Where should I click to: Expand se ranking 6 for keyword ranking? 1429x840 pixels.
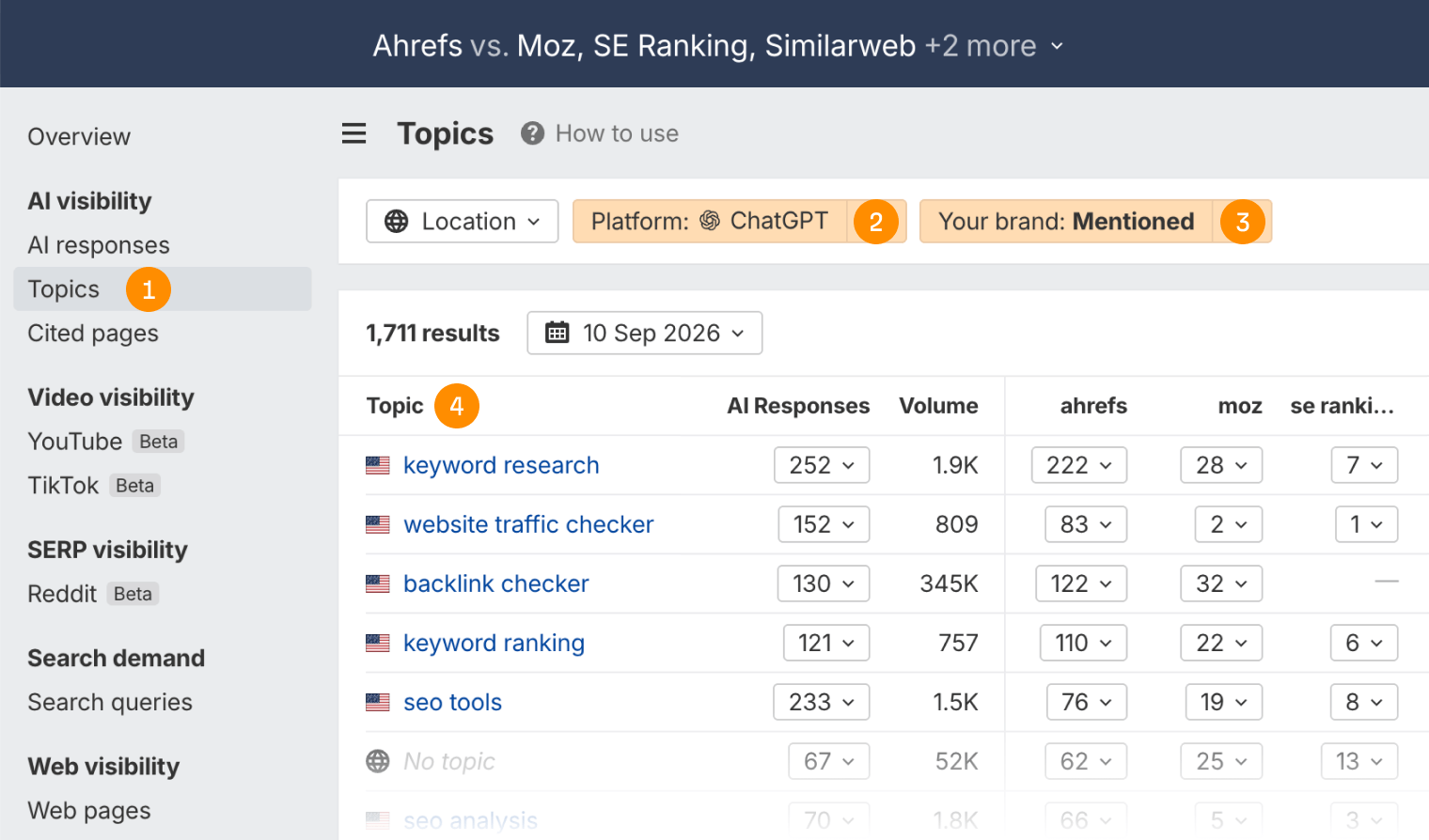click(x=1364, y=643)
